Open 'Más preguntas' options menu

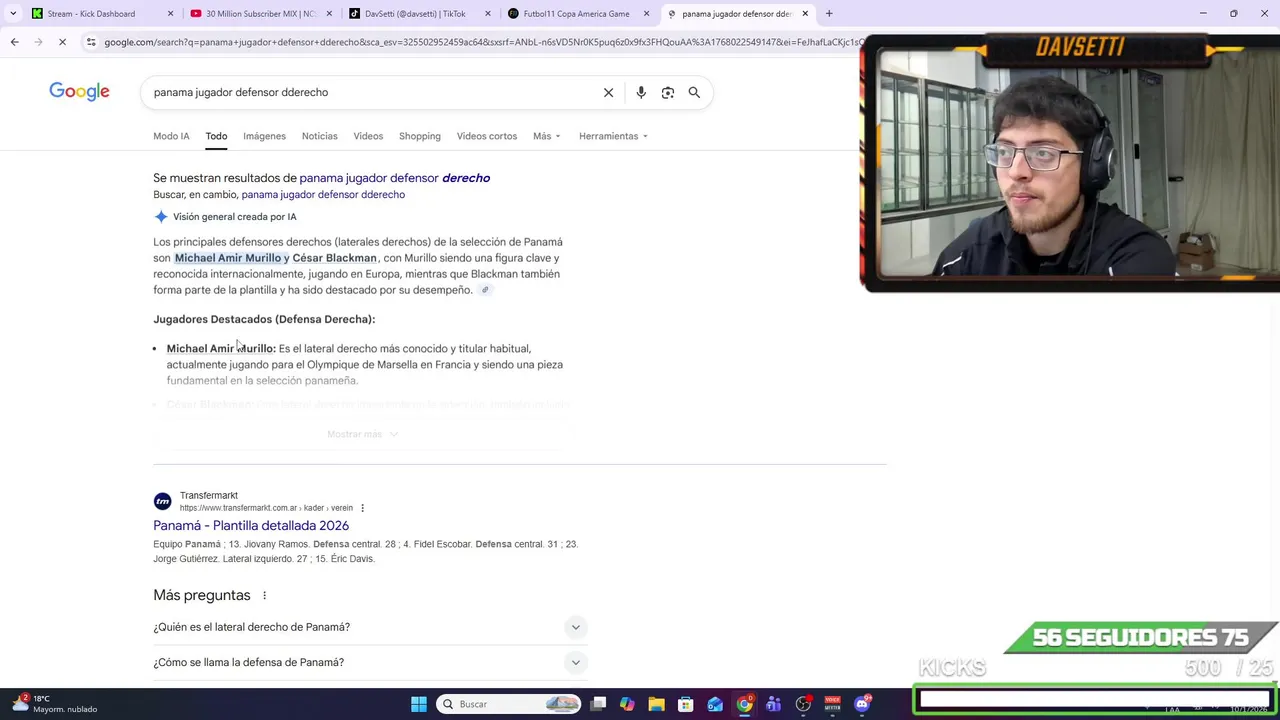point(264,595)
